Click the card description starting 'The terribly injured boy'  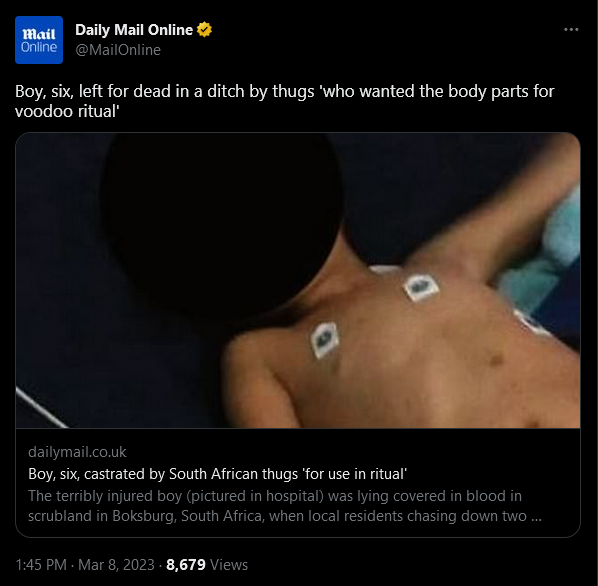pos(285,506)
